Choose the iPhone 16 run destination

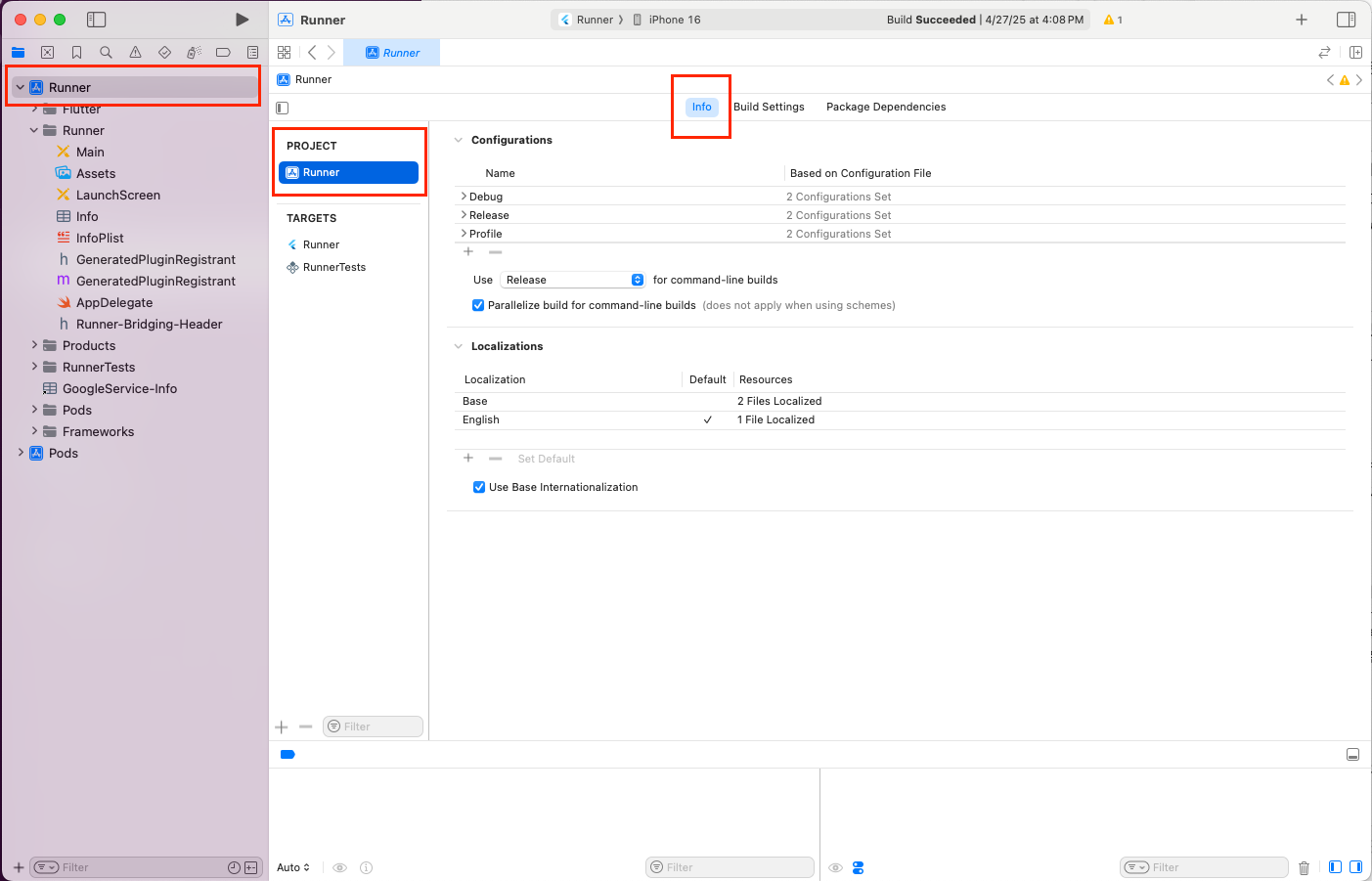(667, 20)
